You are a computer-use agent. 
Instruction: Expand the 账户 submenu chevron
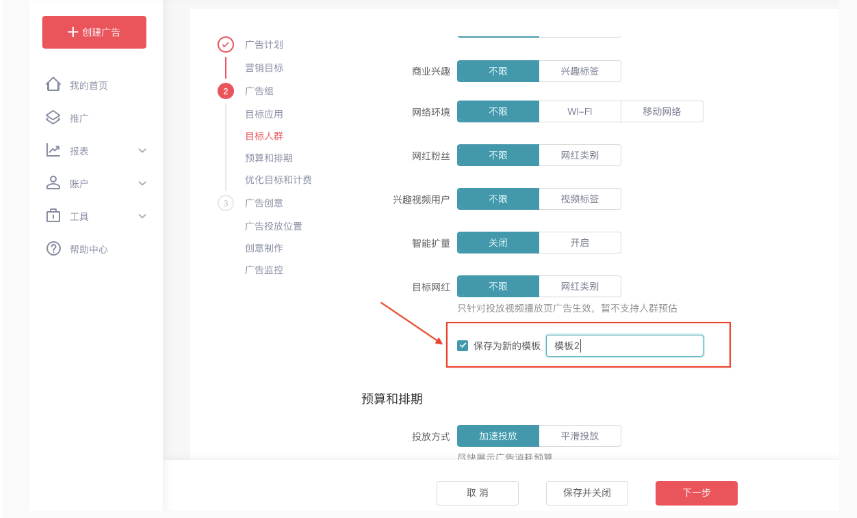tap(142, 184)
